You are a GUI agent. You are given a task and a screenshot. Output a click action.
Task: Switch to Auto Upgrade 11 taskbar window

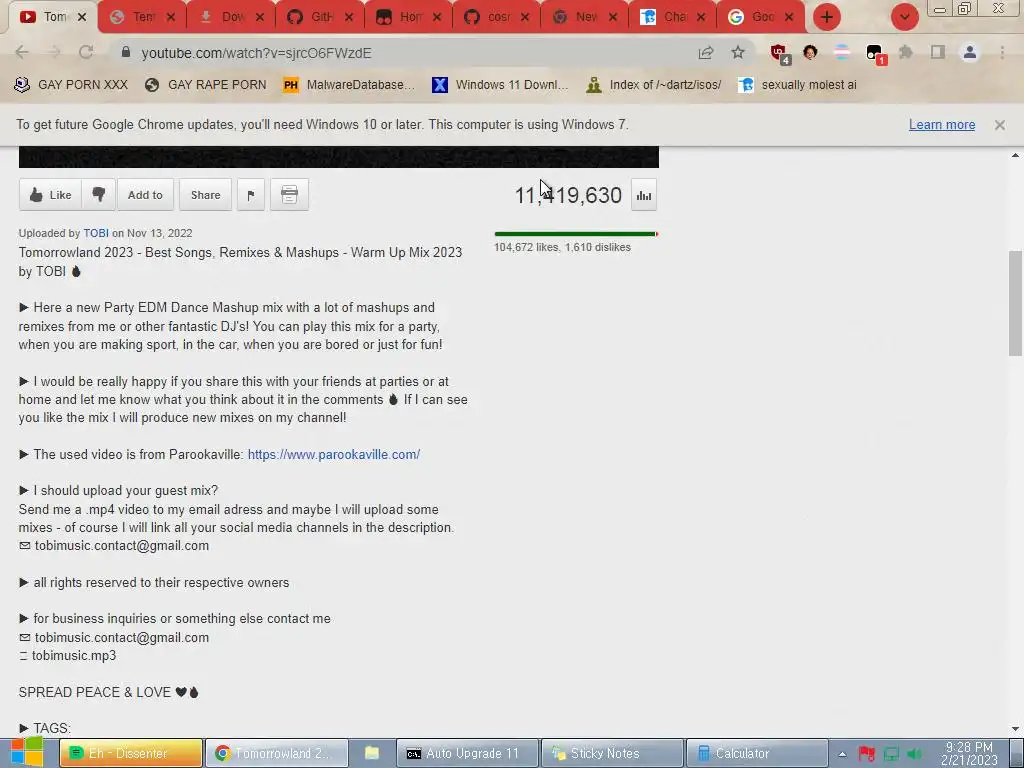(x=467, y=753)
